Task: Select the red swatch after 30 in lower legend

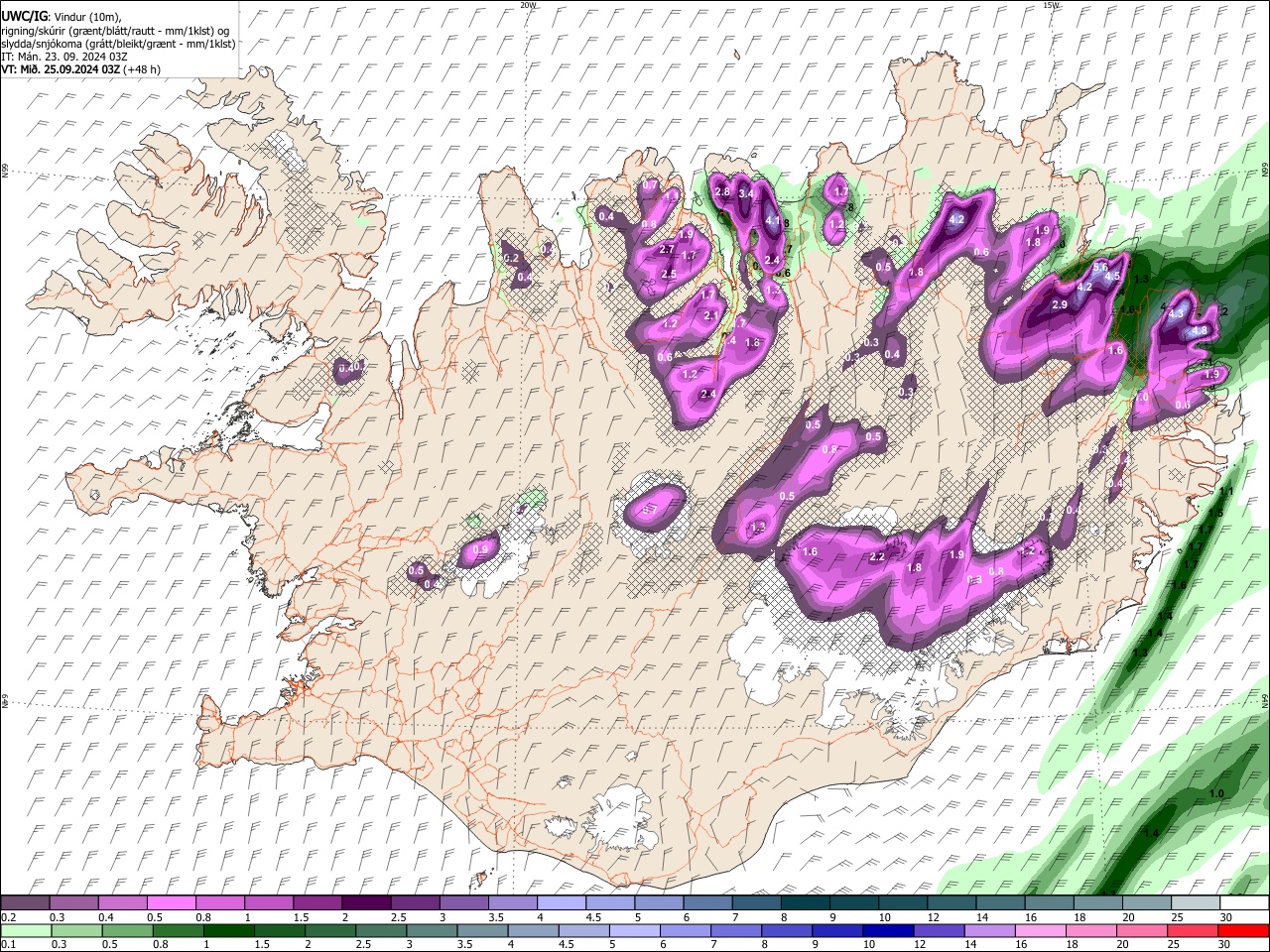Action: click(x=1243, y=930)
